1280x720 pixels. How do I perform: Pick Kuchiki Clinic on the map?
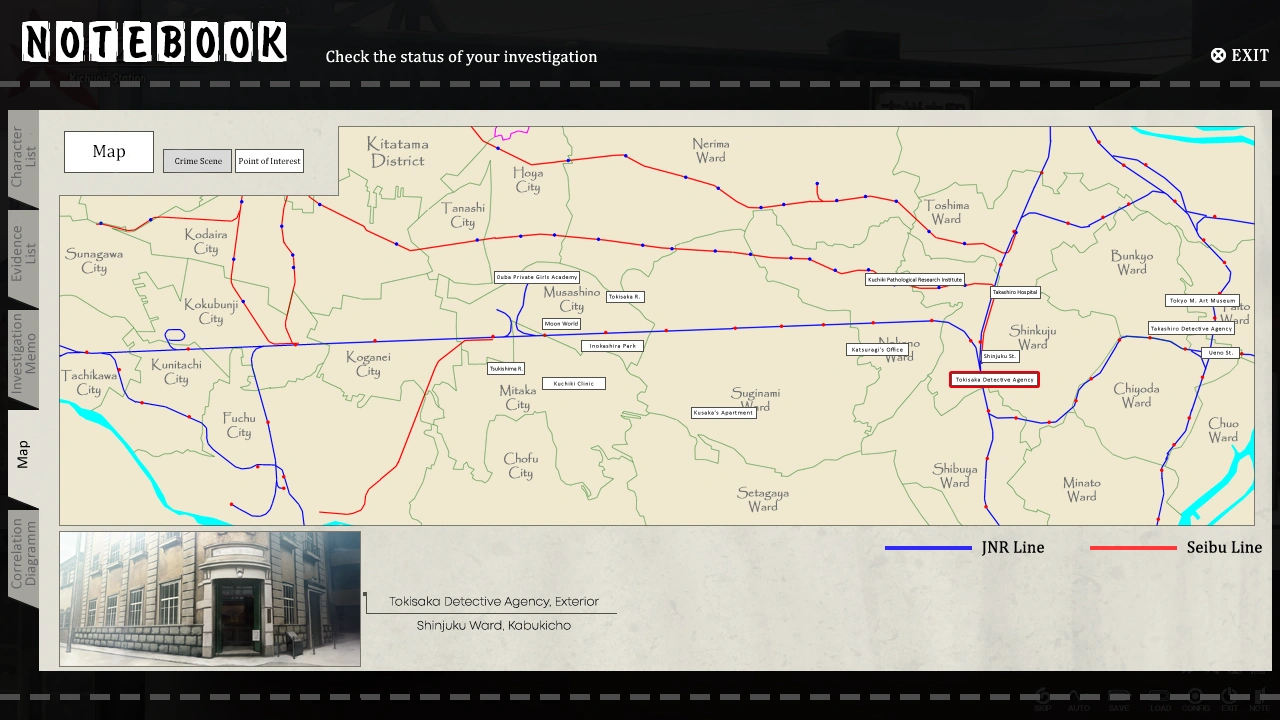coord(574,384)
